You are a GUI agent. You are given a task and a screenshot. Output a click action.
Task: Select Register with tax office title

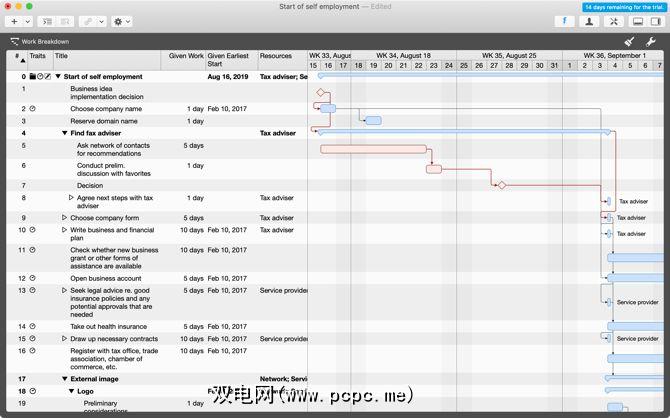pos(114,359)
